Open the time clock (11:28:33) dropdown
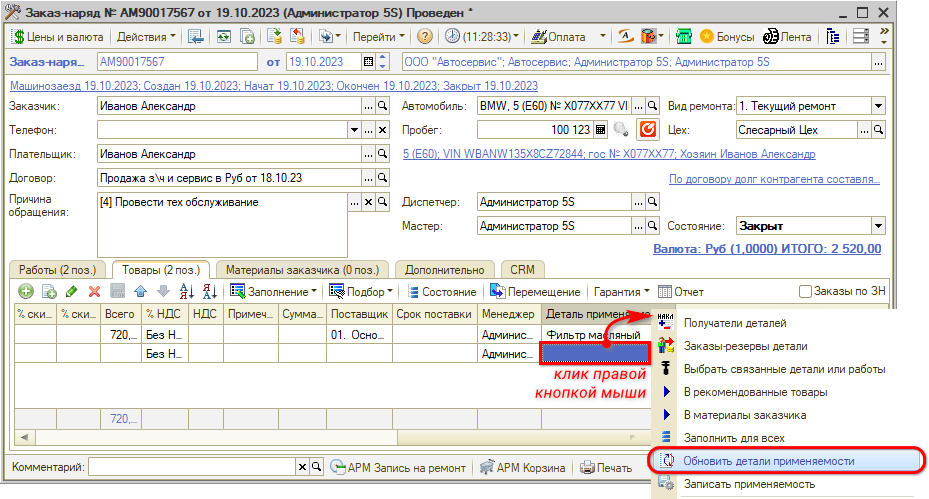 click(x=482, y=37)
